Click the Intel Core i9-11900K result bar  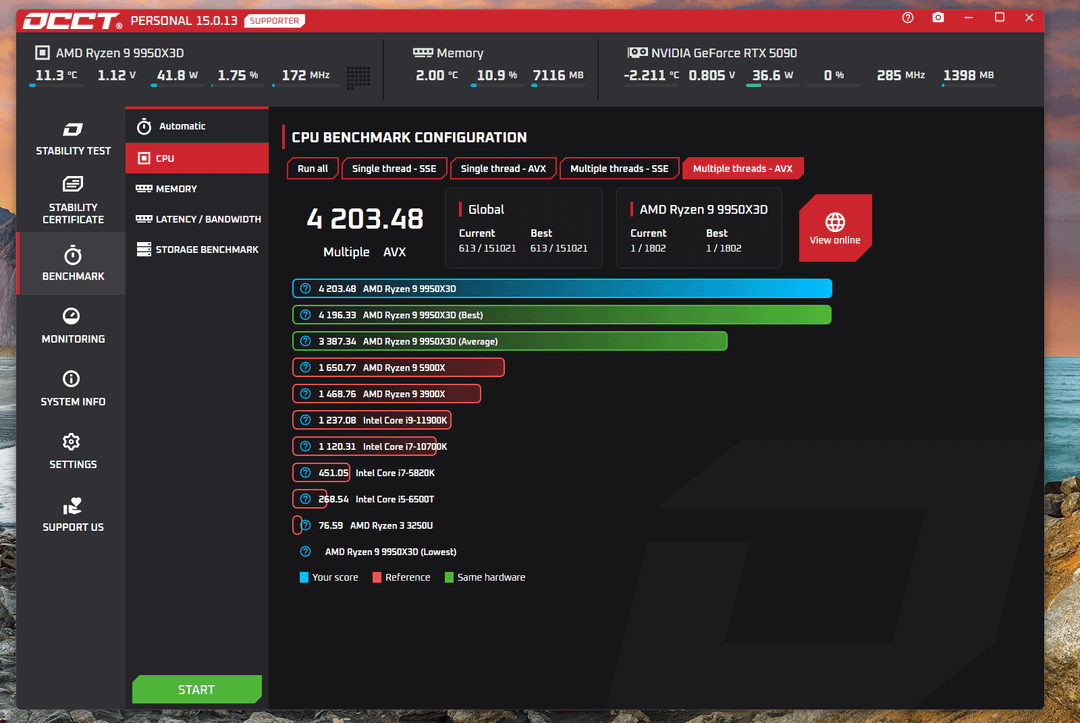coord(372,420)
